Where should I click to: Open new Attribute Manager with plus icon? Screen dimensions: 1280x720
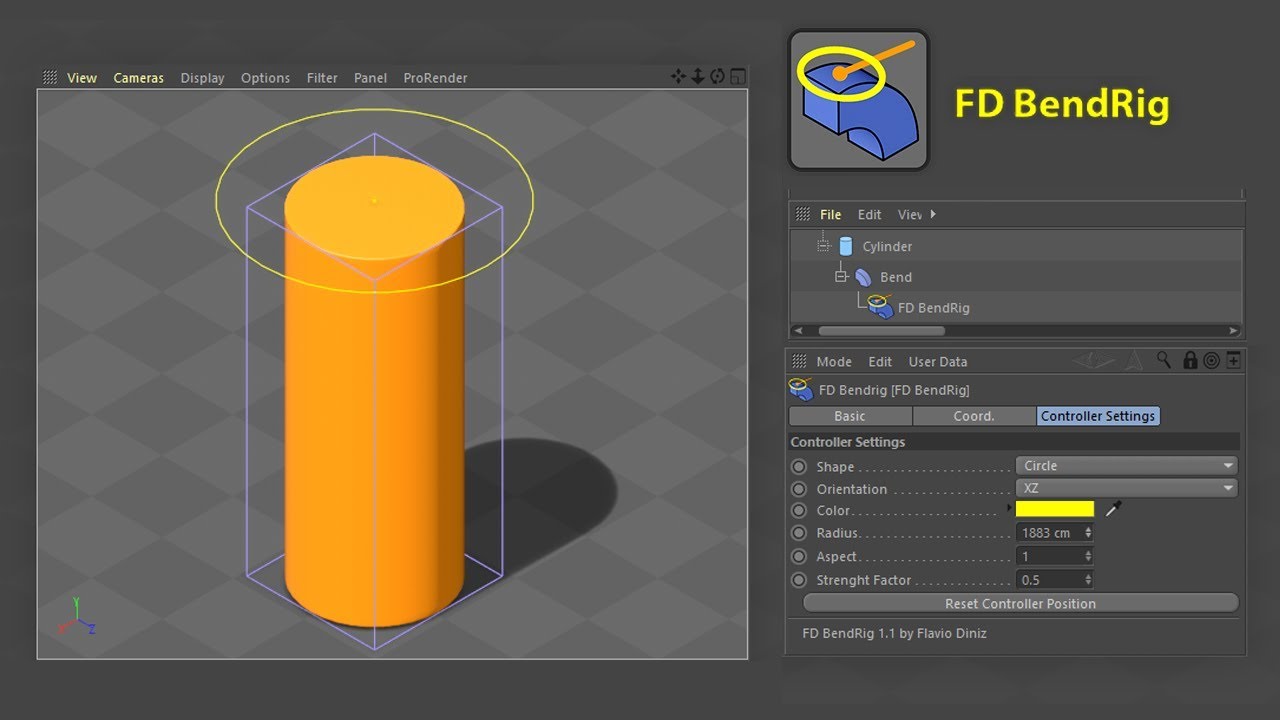[x=1234, y=361]
